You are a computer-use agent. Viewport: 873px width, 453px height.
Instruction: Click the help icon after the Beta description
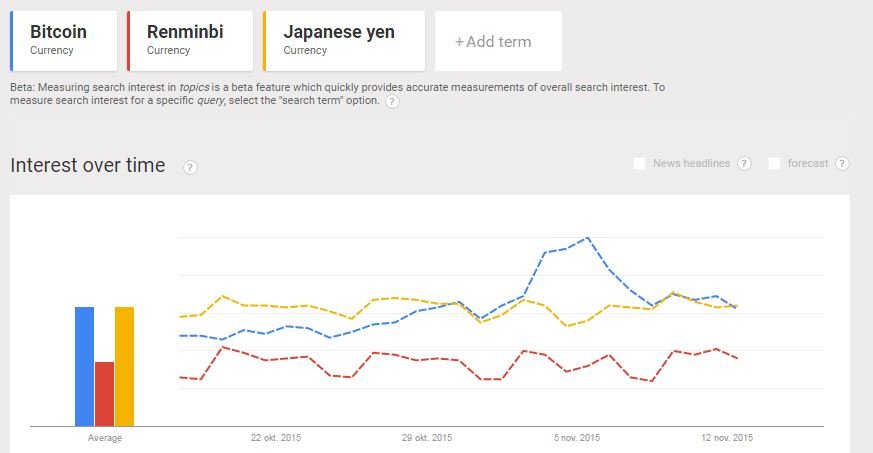pos(392,103)
